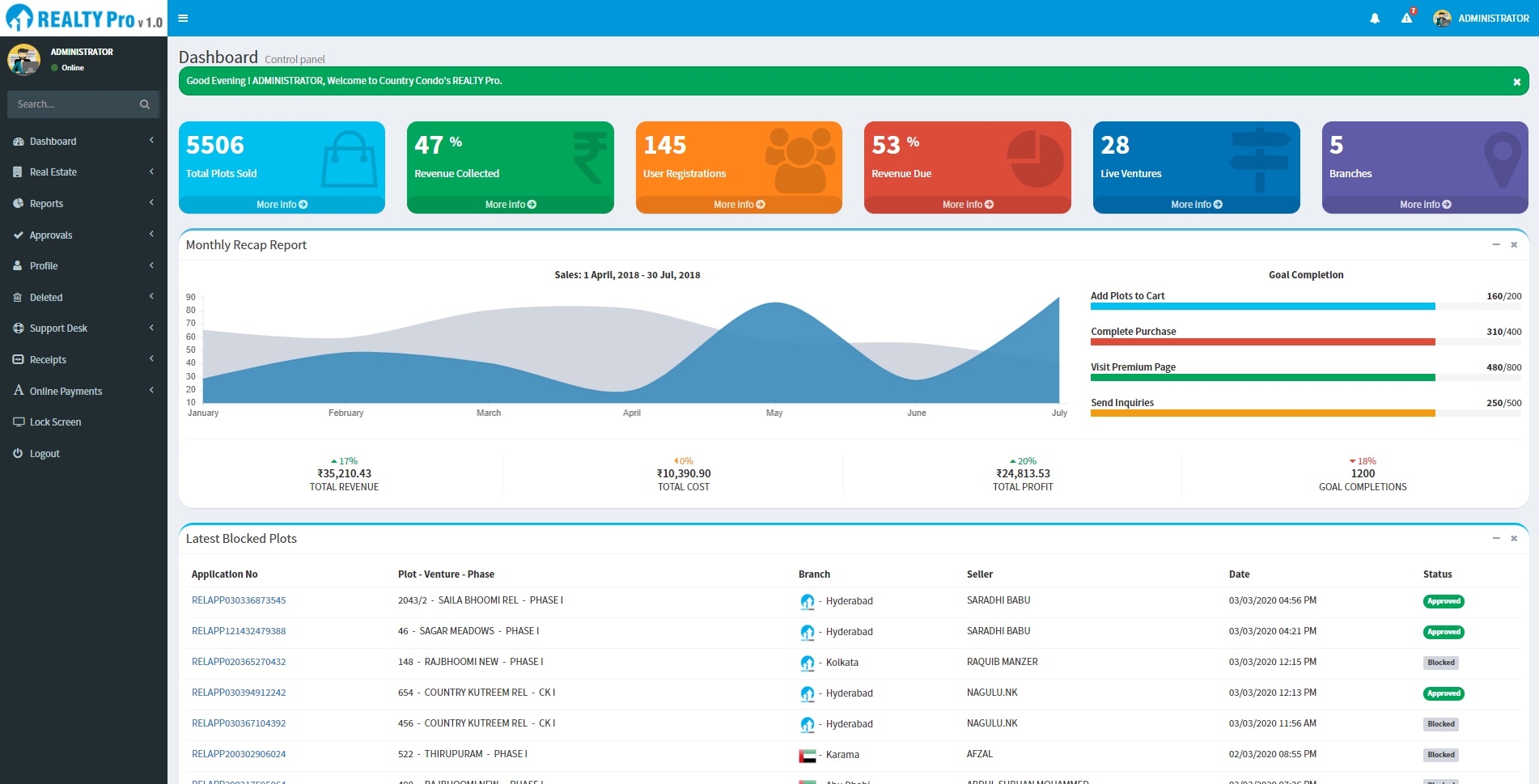Type in the sidebar Search field
The height and width of the screenshot is (784, 1539).
[73, 104]
